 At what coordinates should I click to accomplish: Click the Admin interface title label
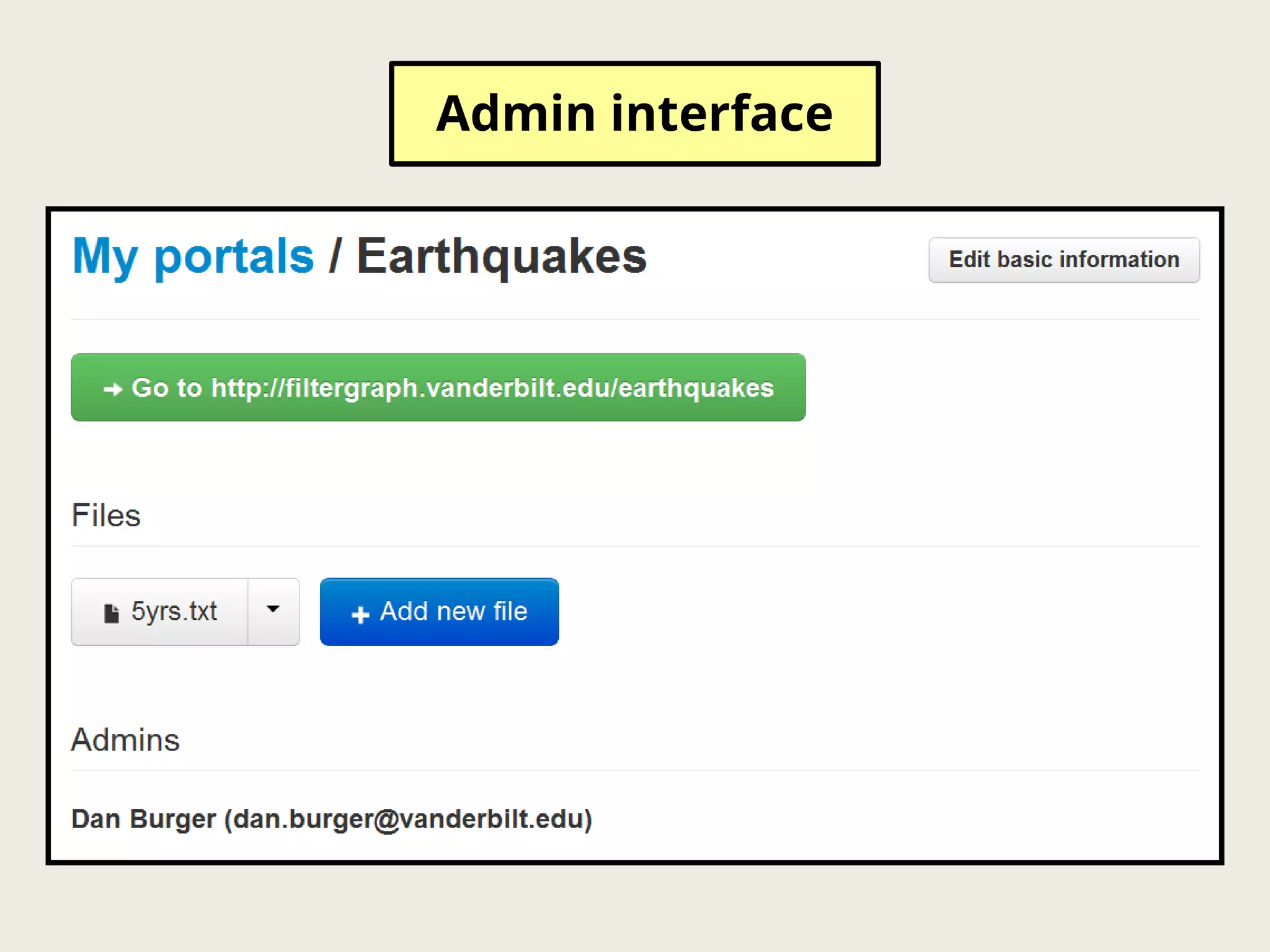(635, 113)
